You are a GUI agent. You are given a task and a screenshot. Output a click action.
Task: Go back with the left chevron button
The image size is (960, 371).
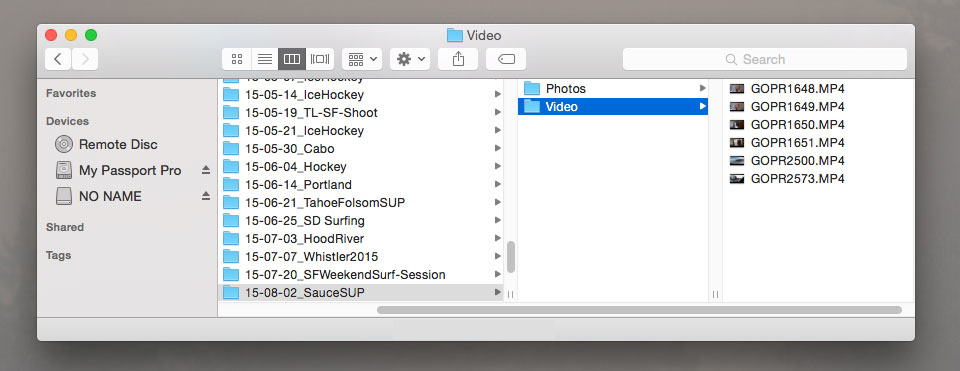coord(58,59)
